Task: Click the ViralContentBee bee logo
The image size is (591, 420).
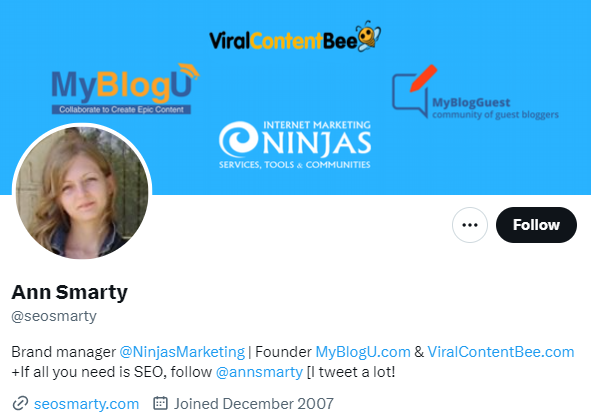Action: pos(369,36)
